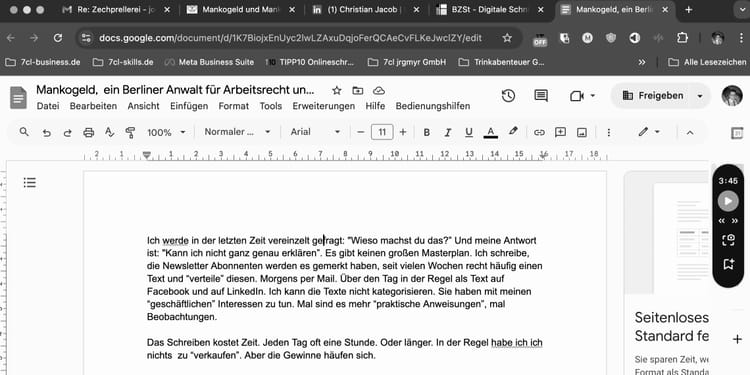Open the Meta Business Suite bookmark

coord(209,62)
